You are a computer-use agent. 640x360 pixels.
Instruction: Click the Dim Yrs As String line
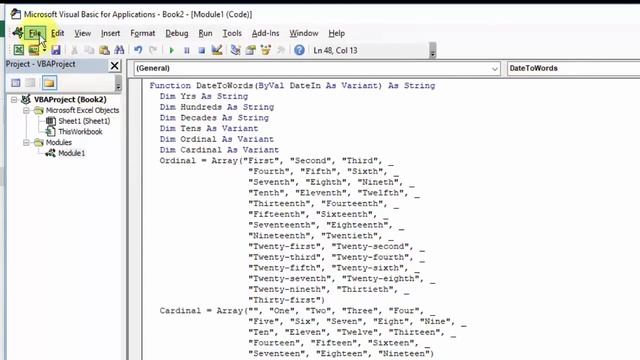pos(204,96)
